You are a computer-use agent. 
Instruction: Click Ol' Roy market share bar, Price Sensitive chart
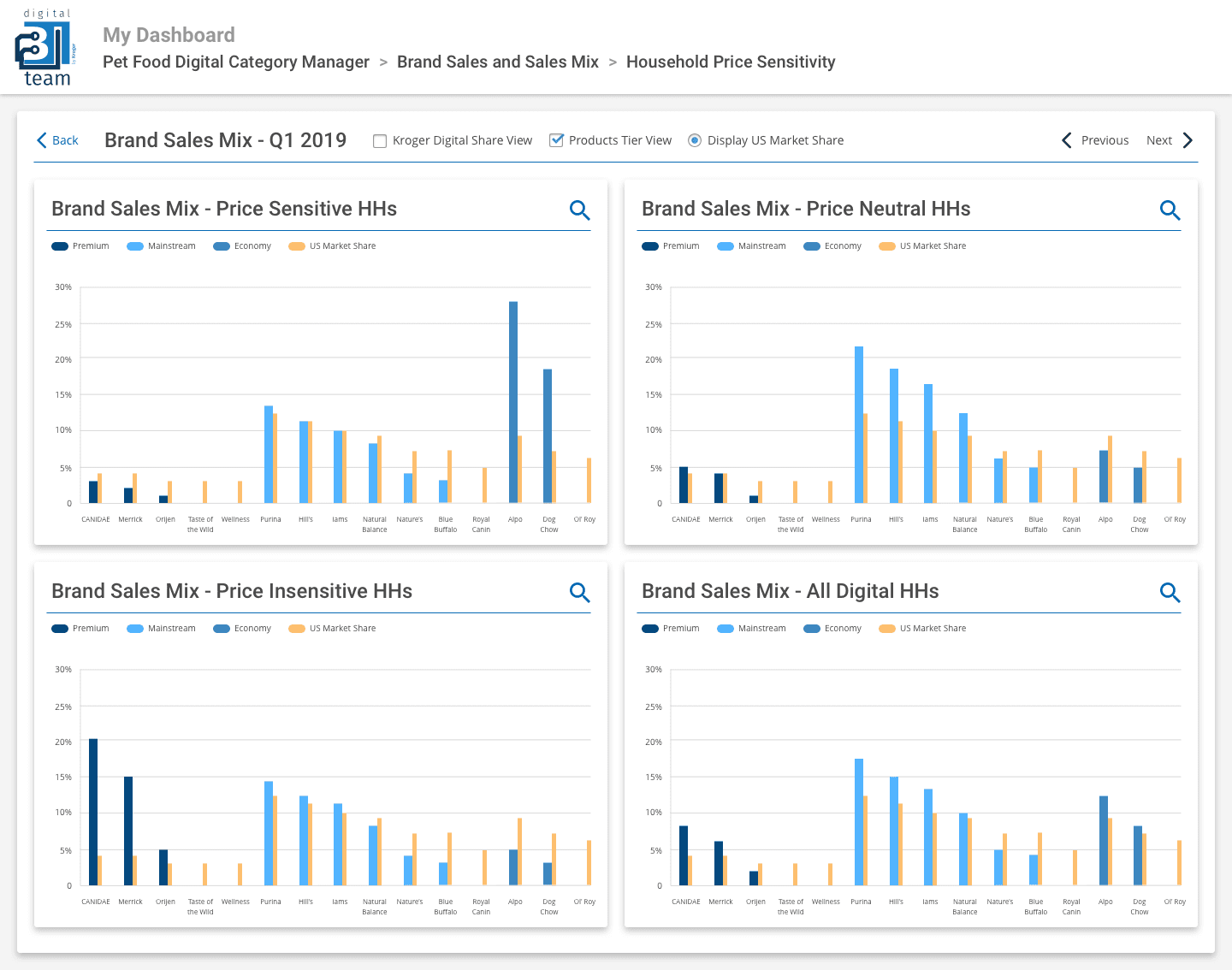pyautogui.click(x=589, y=481)
